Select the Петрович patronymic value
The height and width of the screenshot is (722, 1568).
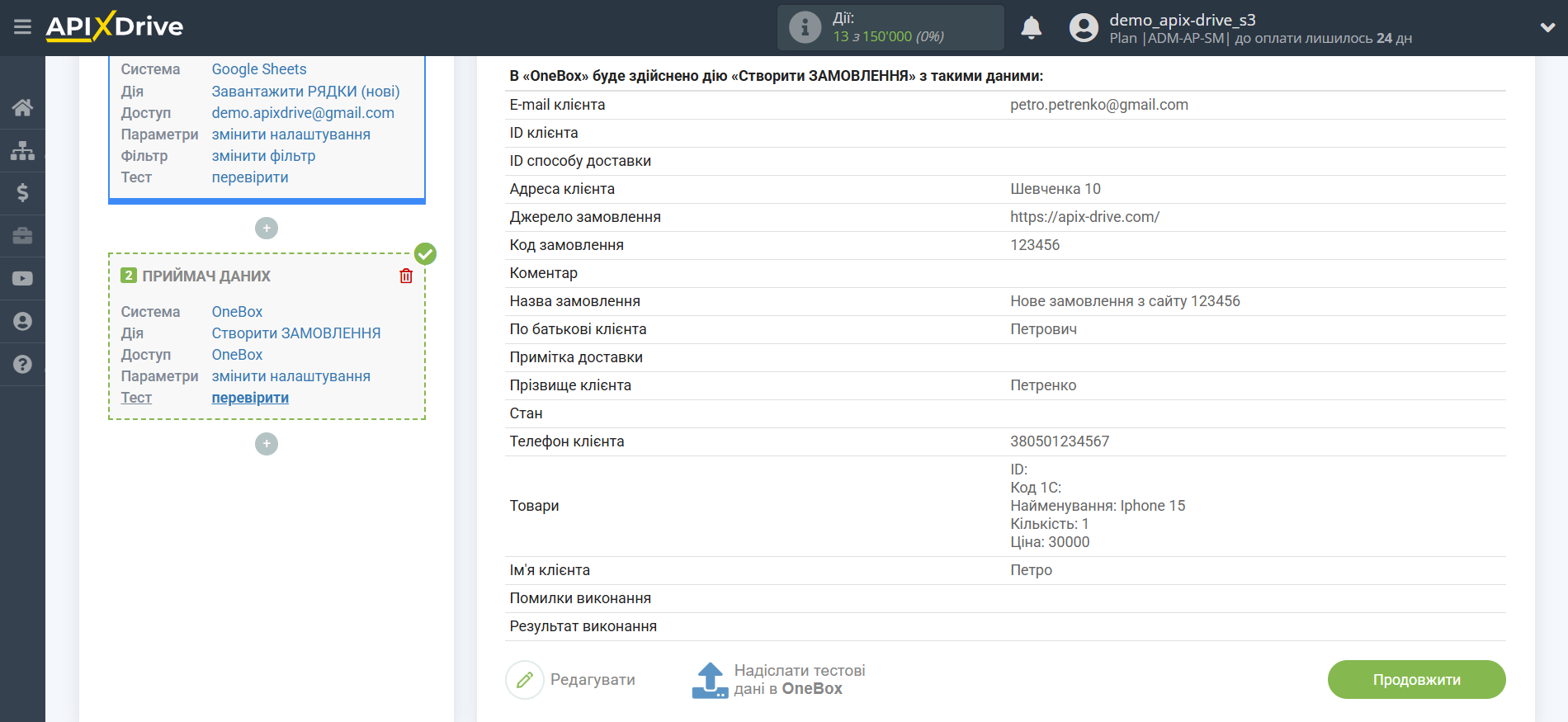(x=1043, y=329)
